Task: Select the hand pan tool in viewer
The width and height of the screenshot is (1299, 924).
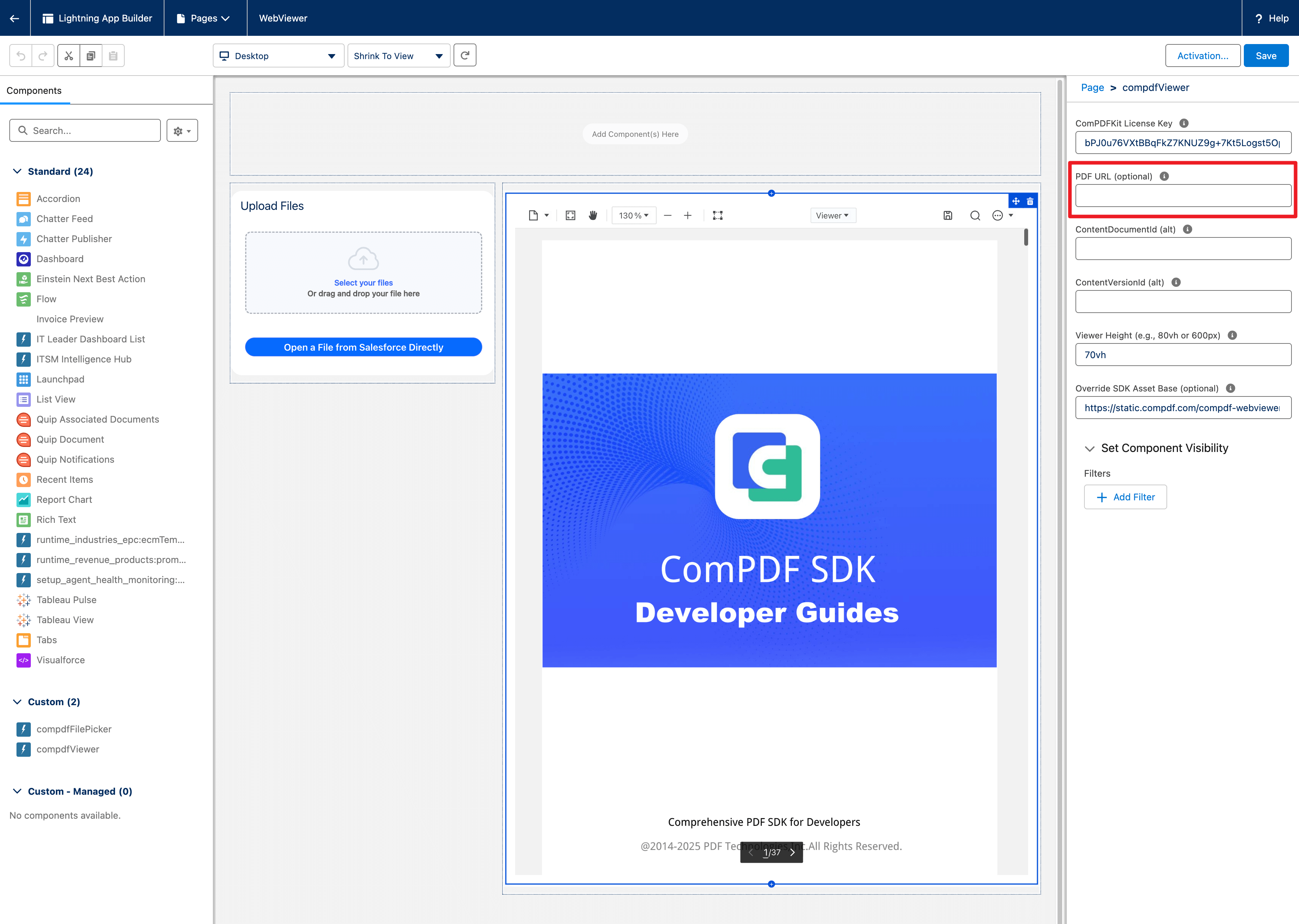Action: (593, 215)
